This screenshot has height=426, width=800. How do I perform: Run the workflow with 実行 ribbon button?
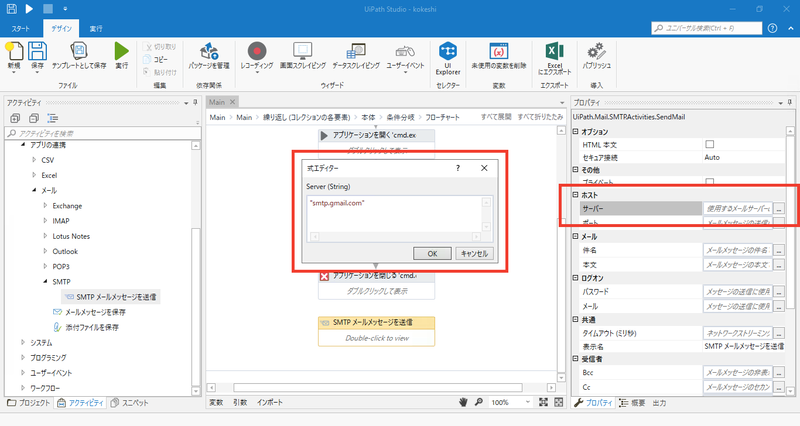[121, 56]
